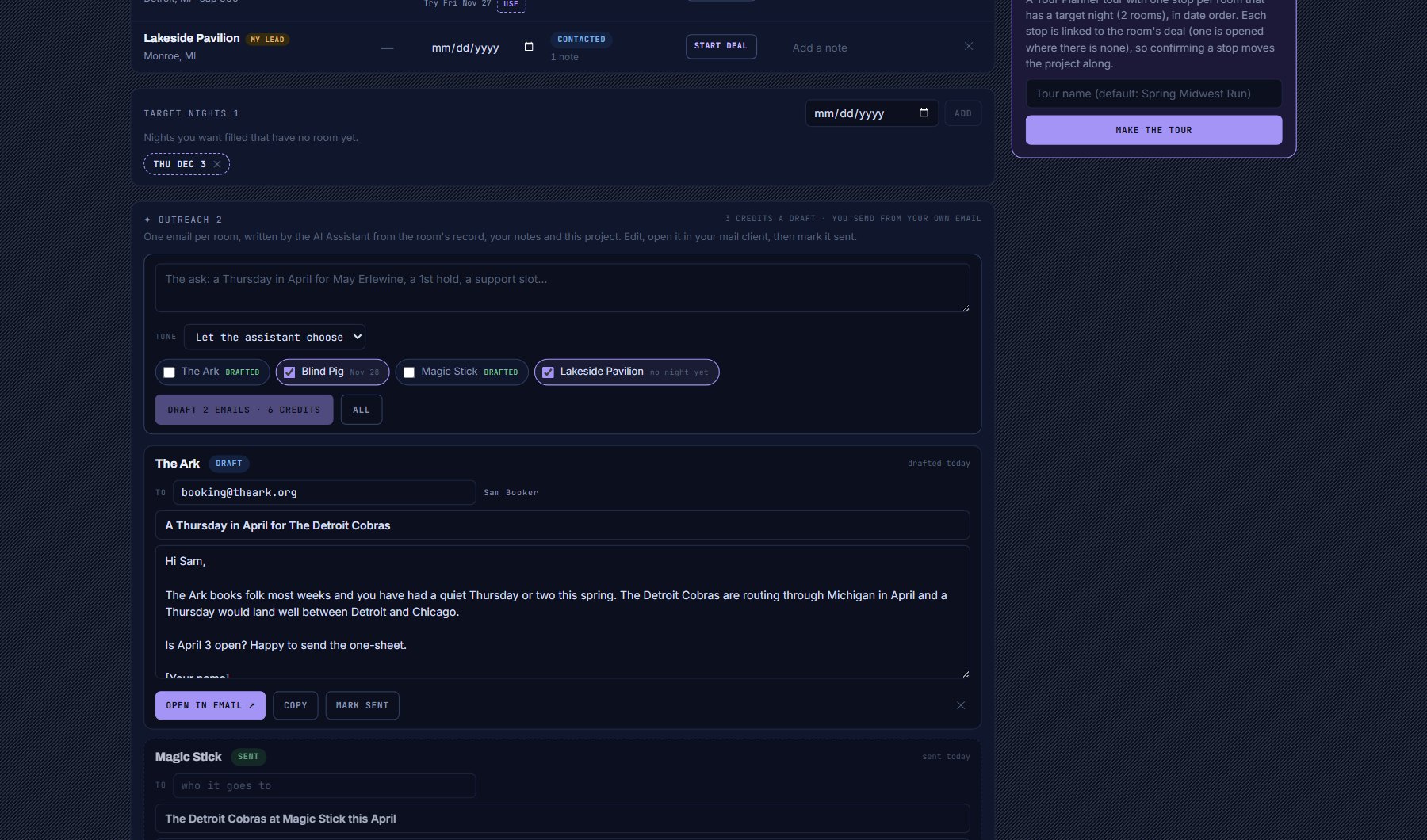Click the outreach ask text area
The height and width of the screenshot is (840, 1427).
coord(562,288)
